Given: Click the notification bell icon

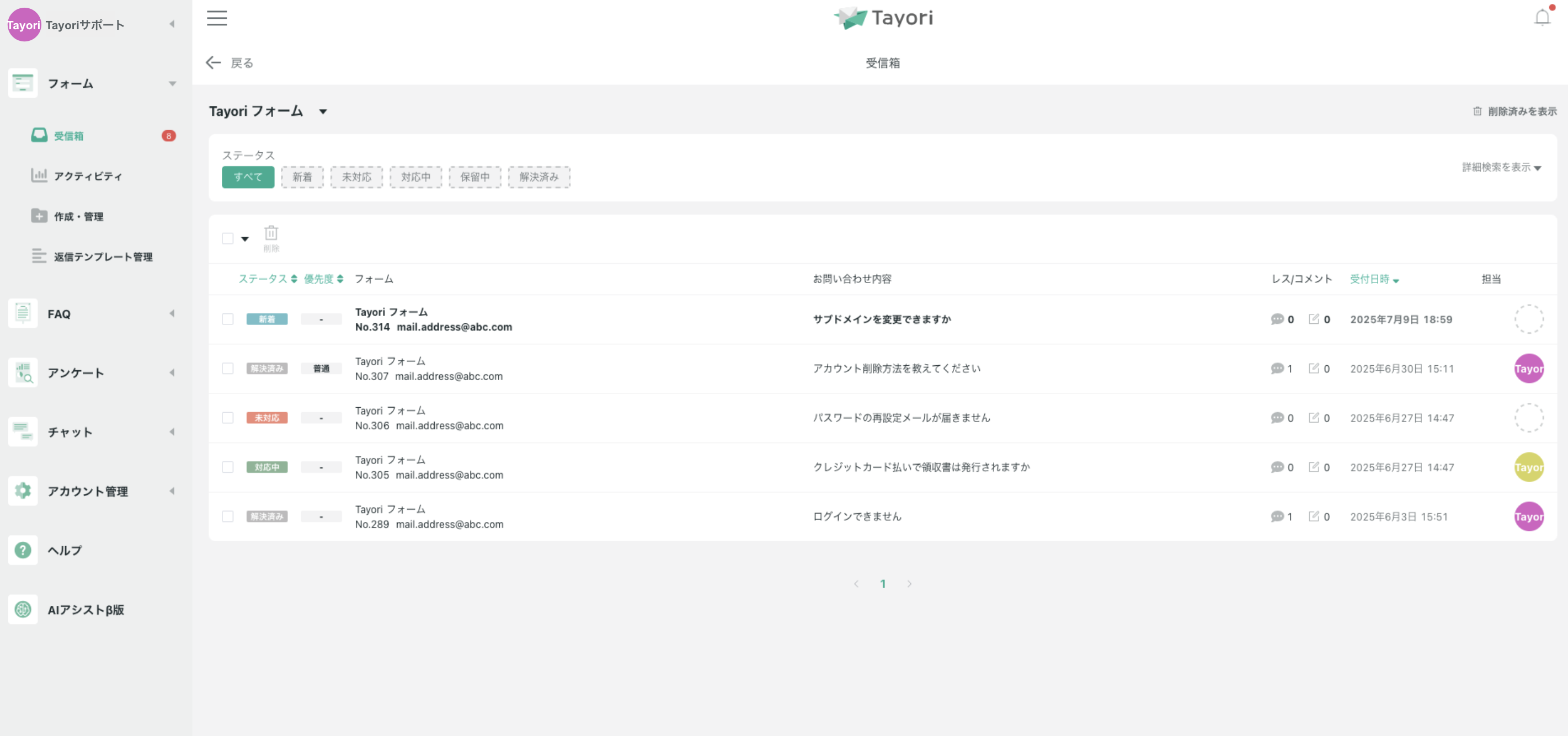Looking at the screenshot, I should [1542, 18].
